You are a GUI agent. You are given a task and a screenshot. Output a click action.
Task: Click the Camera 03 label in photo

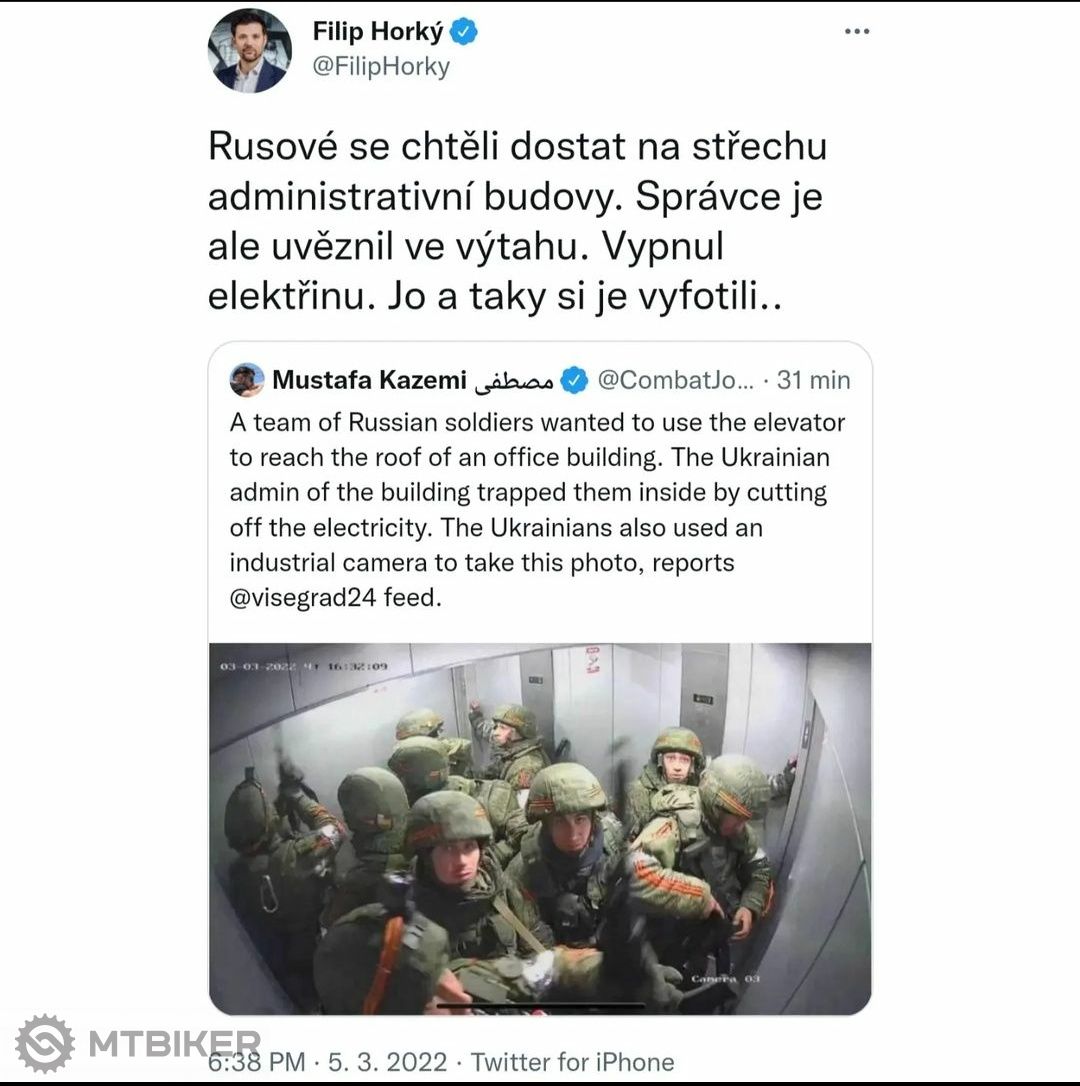(725, 979)
